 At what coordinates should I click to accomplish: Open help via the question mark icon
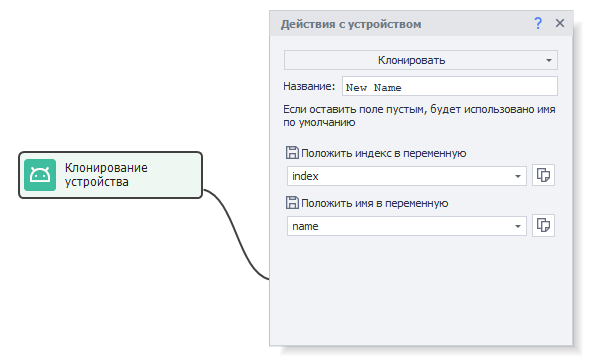pyautogui.click(x=538, y=23)
